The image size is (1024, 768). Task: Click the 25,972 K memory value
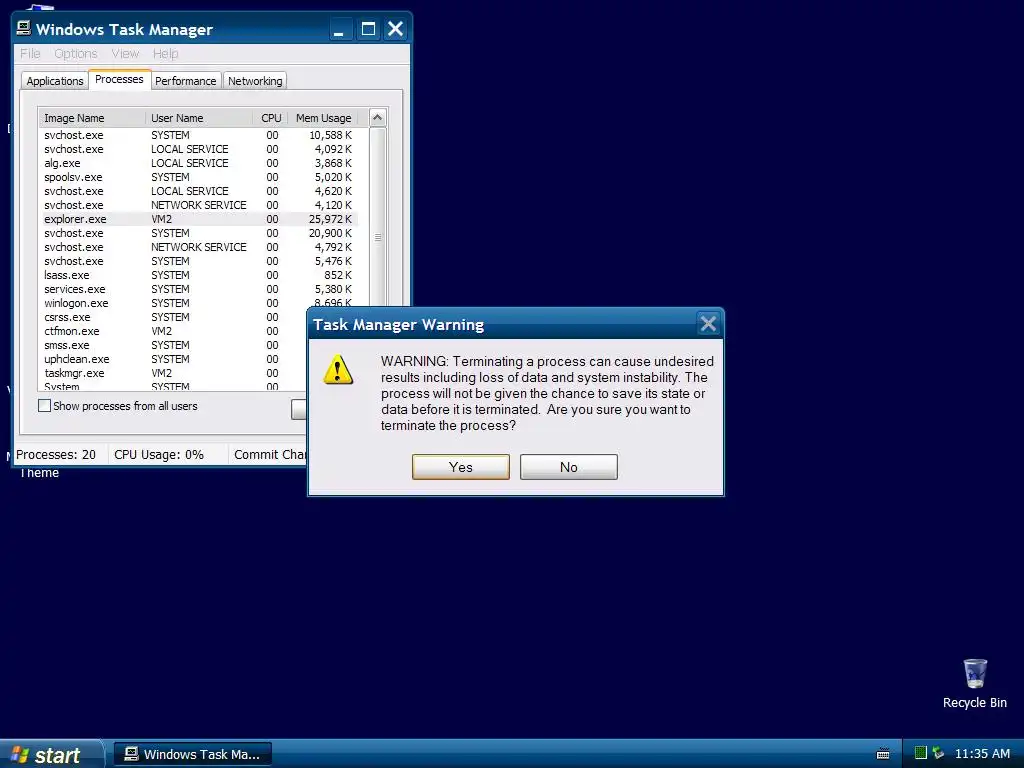330,219
